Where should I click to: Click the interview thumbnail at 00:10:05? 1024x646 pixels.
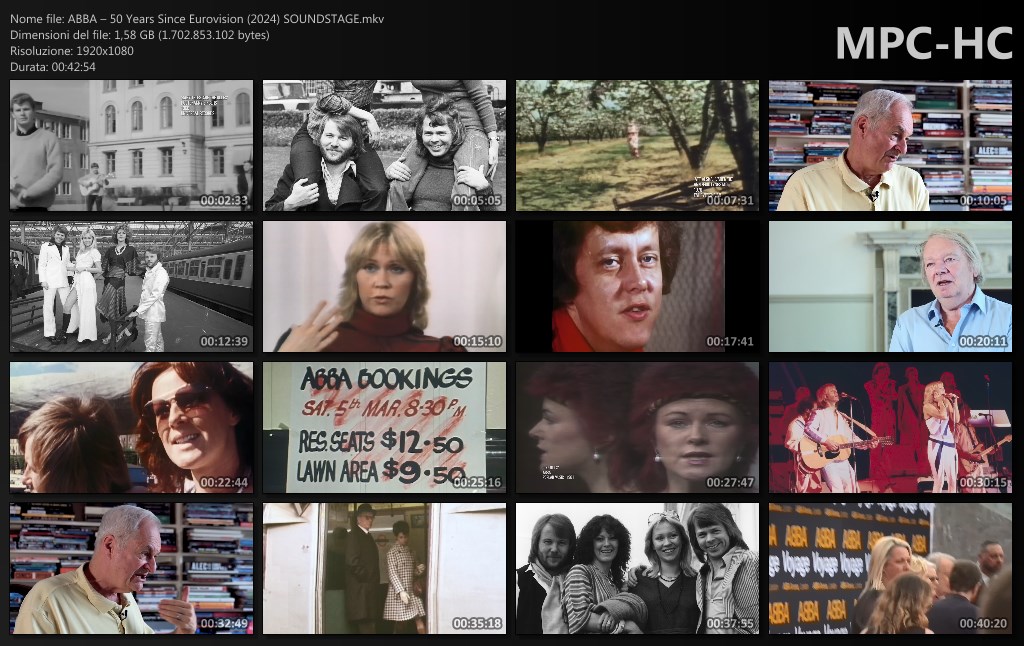pos(890,145)
